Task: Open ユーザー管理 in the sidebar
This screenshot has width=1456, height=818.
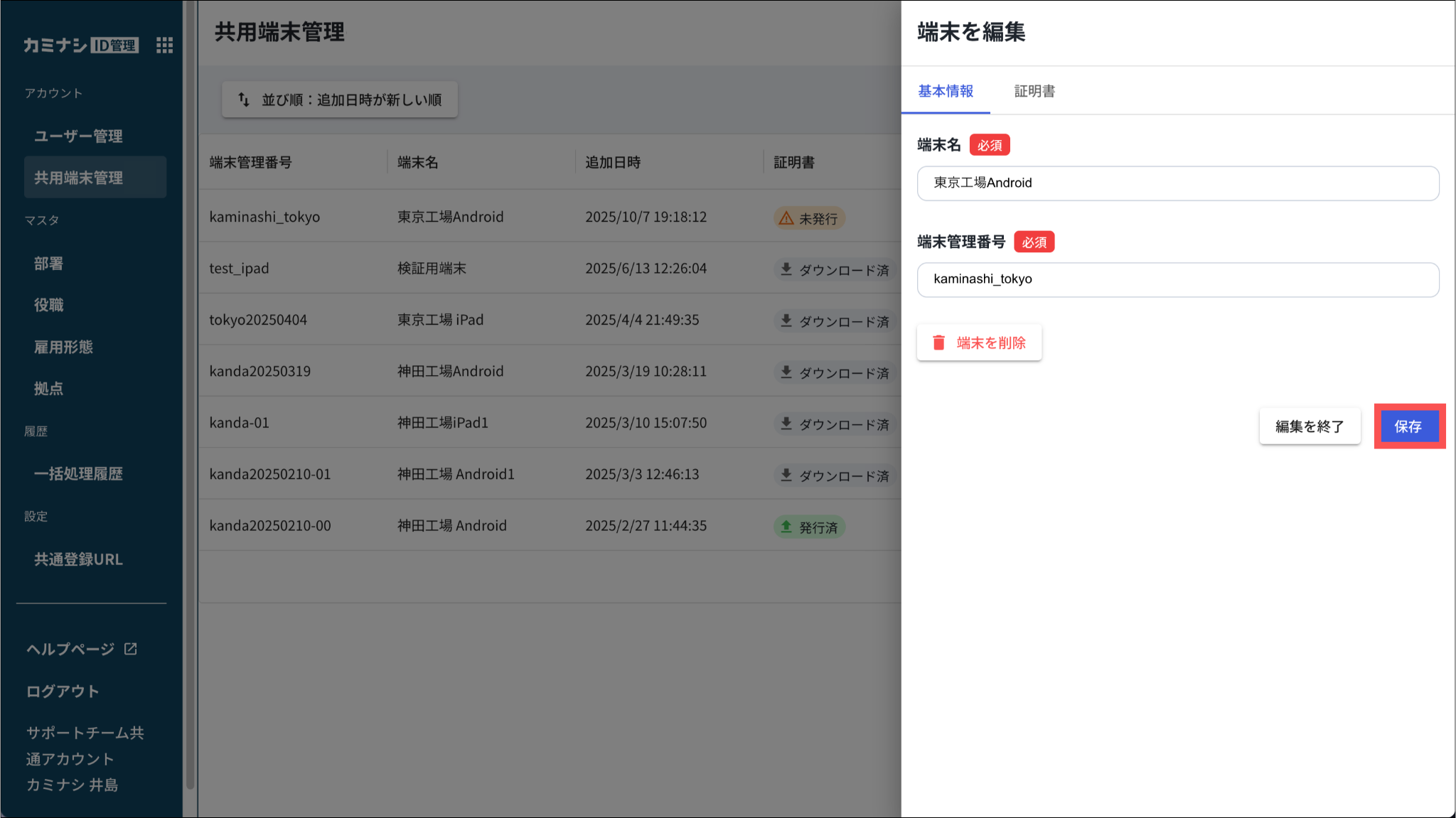Action: (x=79, y=136)
